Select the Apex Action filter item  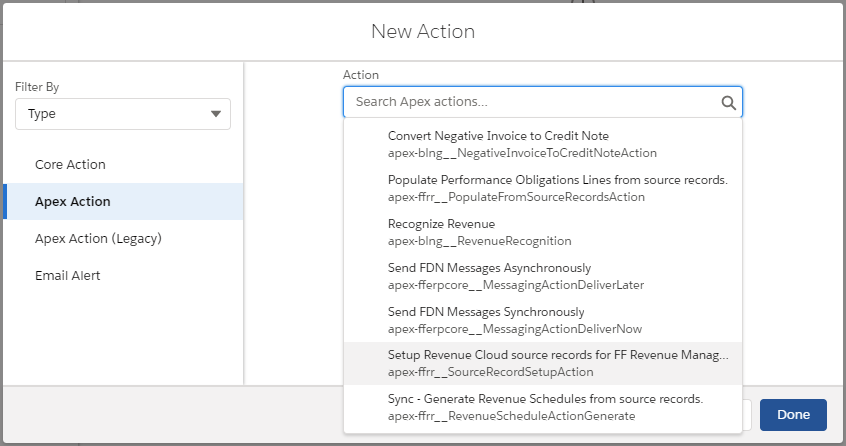pyautogui.click(x=73, y=201)
